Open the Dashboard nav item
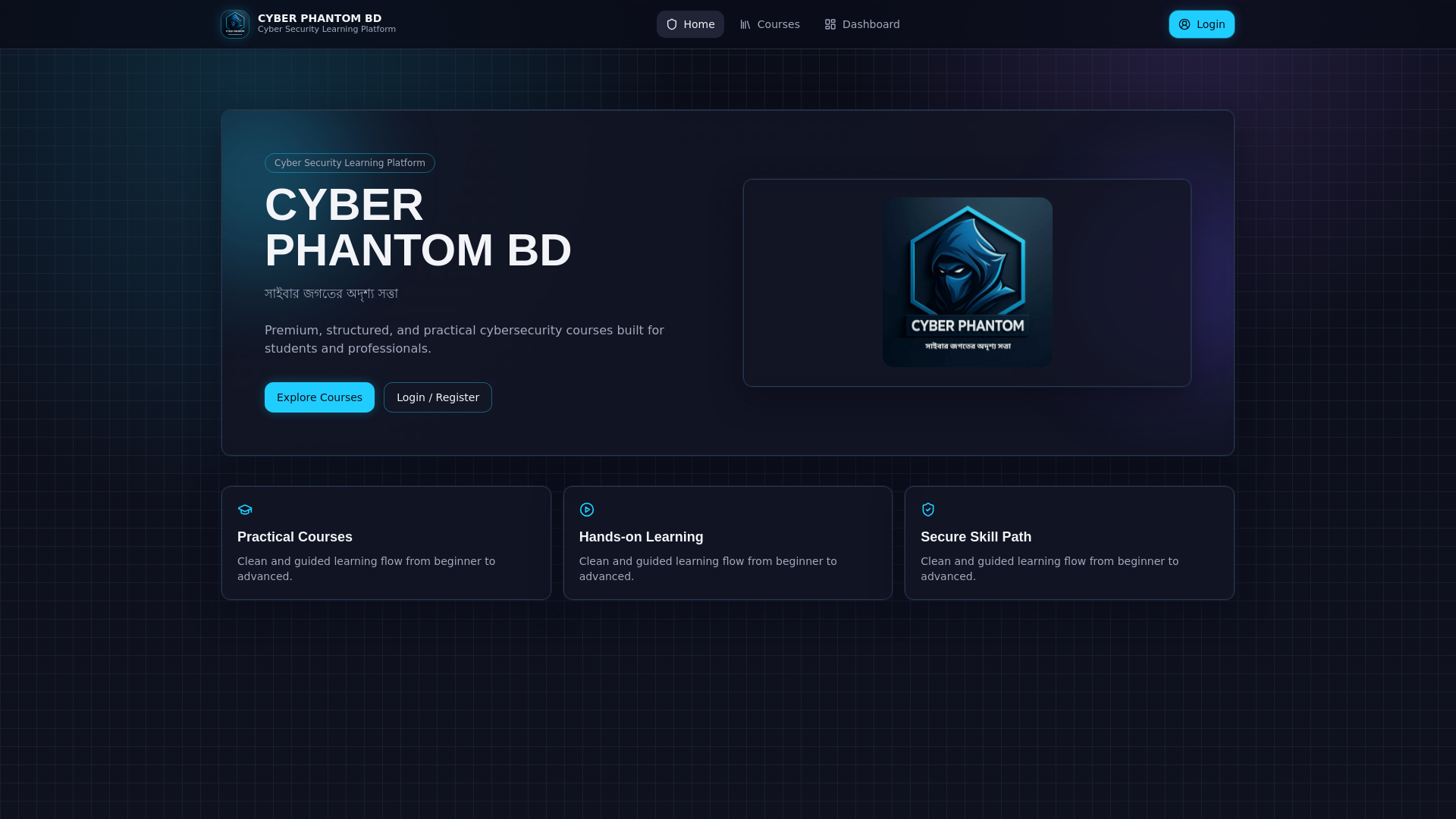 (862, 24)
